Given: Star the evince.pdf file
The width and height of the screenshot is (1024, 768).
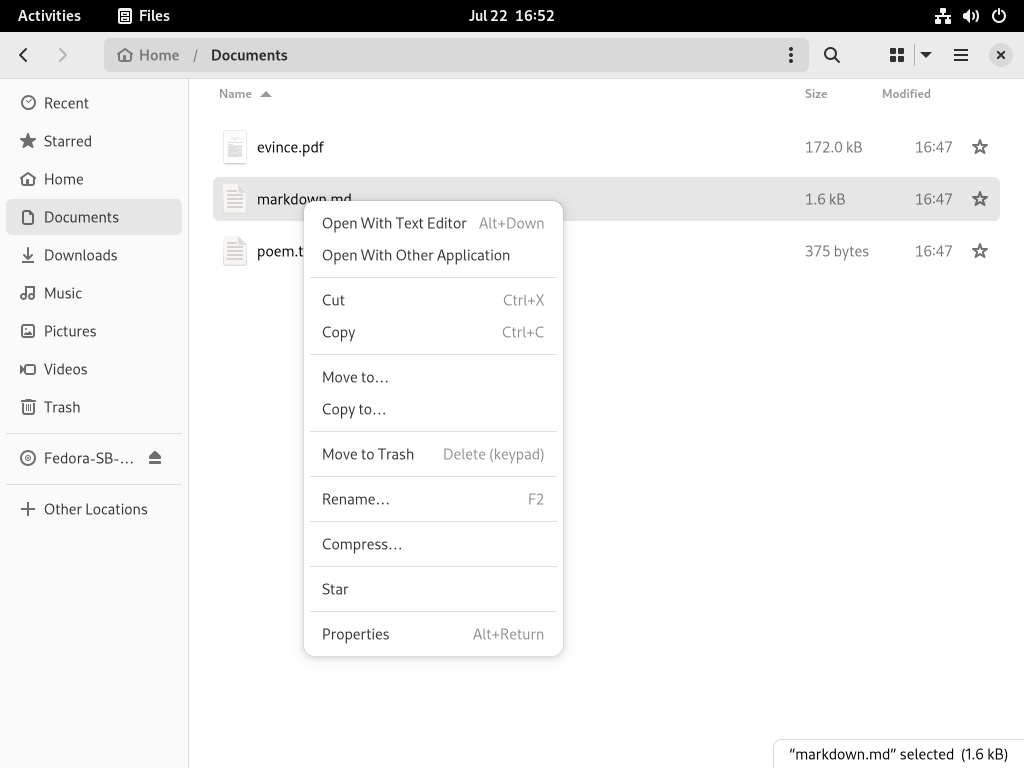Looking at the screenshot, I should [x=980, y=147].
